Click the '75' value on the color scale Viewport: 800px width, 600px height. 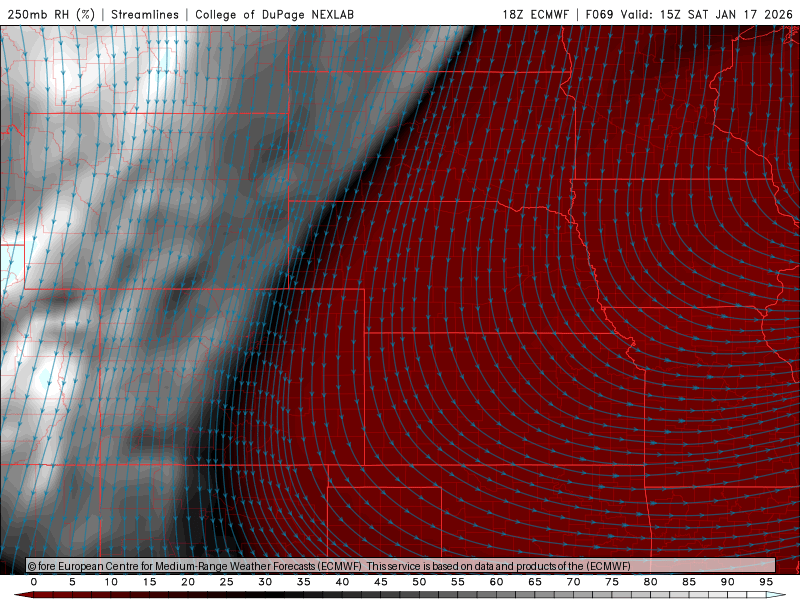point(612,582)
